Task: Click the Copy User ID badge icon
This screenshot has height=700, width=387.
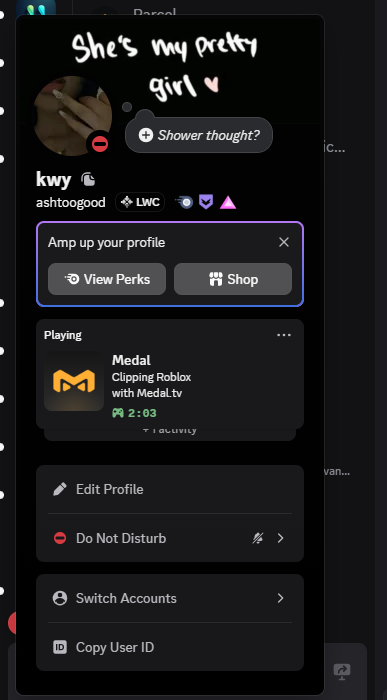Action: click(60, 647)
